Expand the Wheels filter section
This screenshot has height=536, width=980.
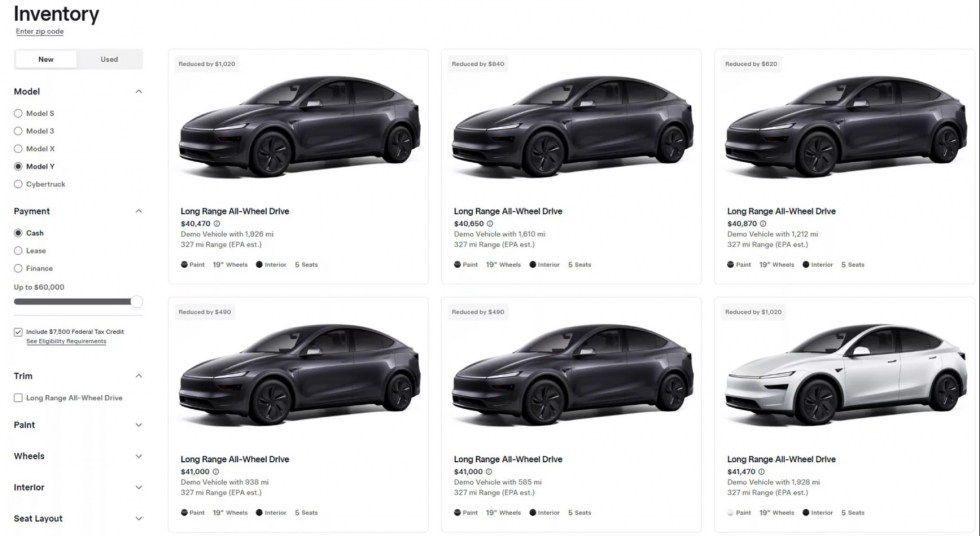139,456
